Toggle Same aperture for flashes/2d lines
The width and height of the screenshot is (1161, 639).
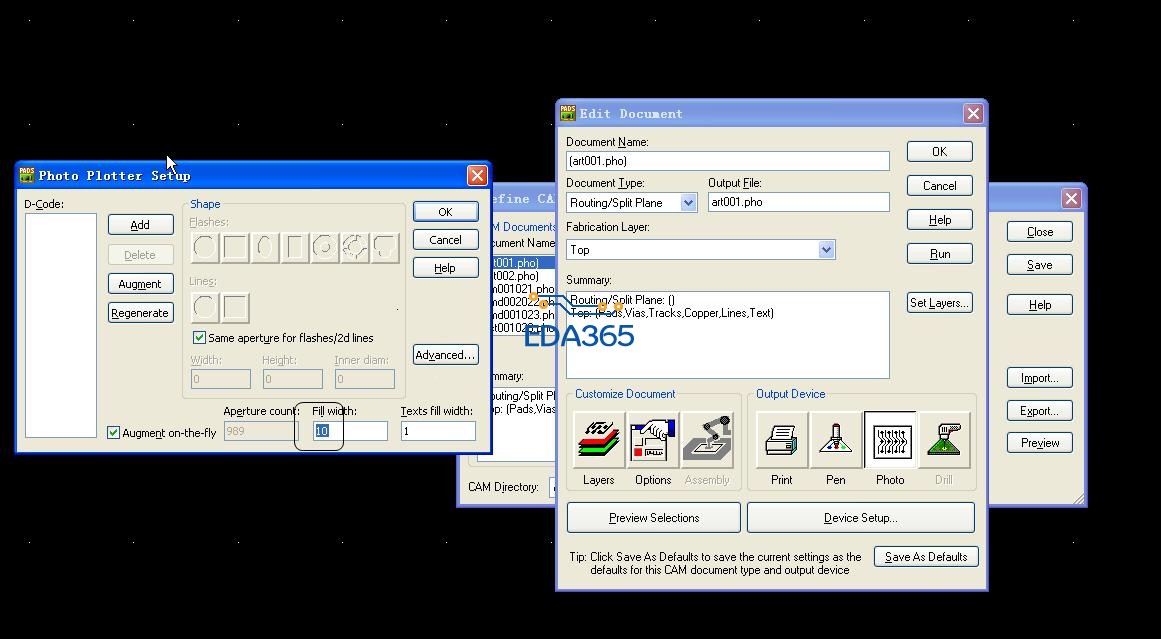(199, 338)
